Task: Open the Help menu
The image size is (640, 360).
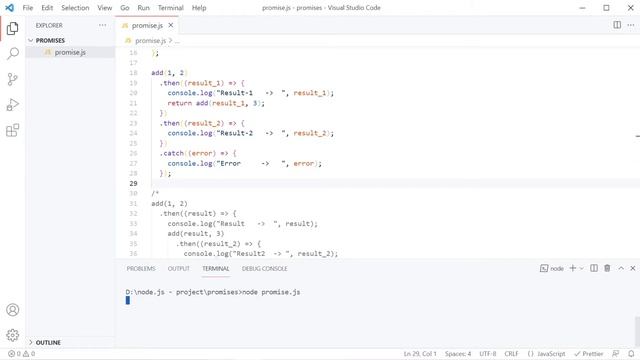Action: pos(199,8)
